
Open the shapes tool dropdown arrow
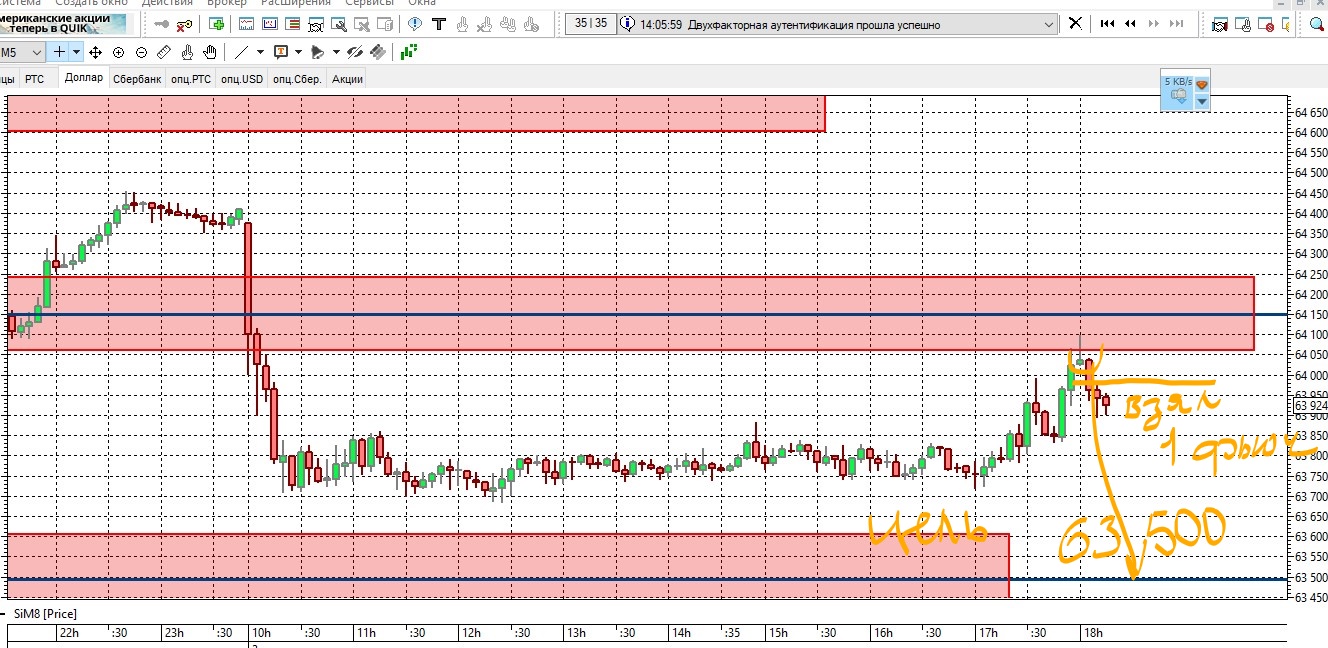tap(336, 52)
